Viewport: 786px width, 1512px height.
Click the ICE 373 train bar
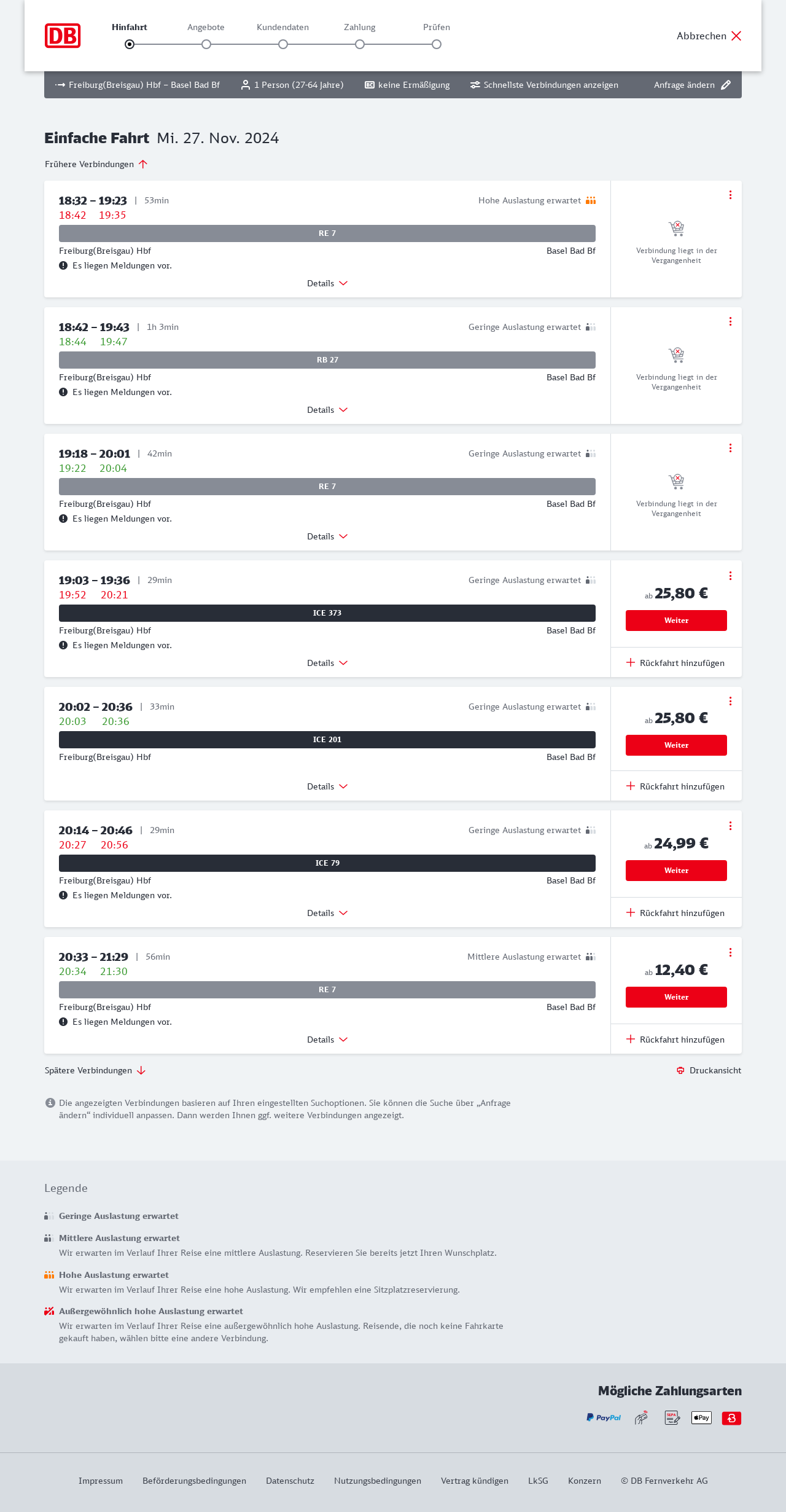(x=327, y=613)
